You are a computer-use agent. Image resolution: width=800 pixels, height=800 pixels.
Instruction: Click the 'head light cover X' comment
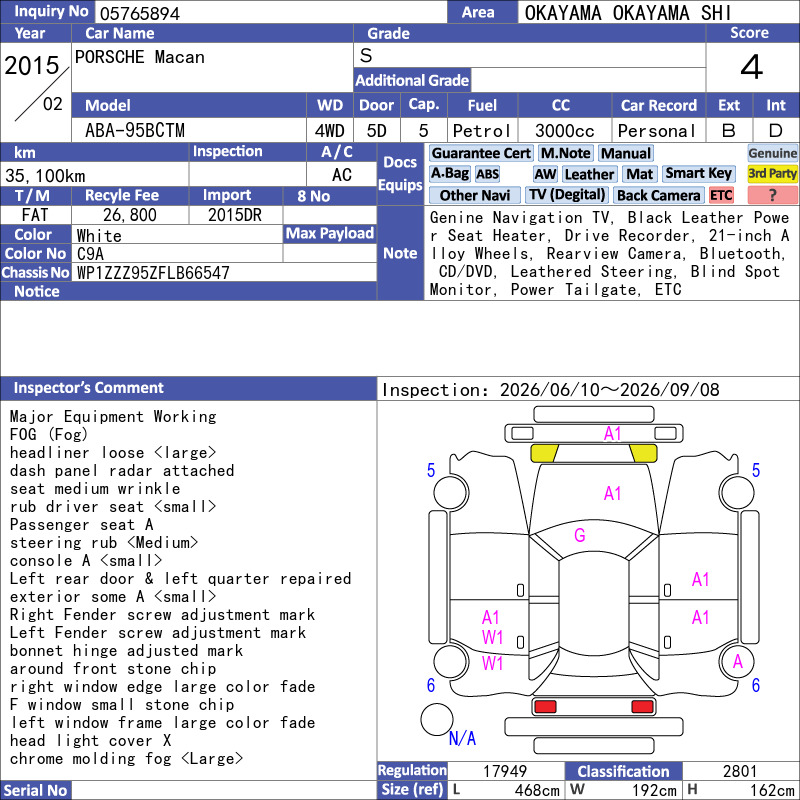coord(90,741)
